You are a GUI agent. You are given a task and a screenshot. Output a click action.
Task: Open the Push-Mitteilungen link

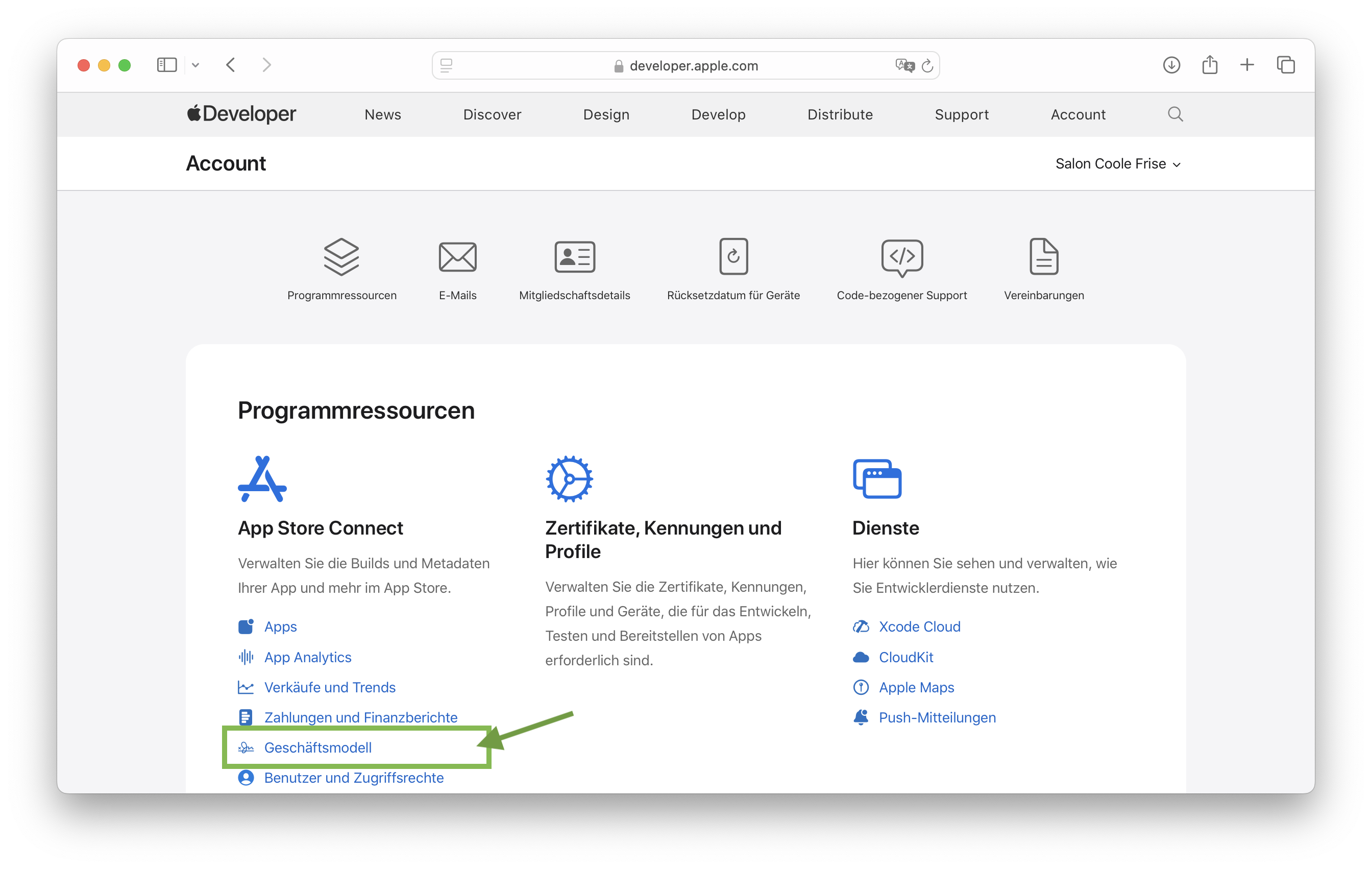coord(937,717)
